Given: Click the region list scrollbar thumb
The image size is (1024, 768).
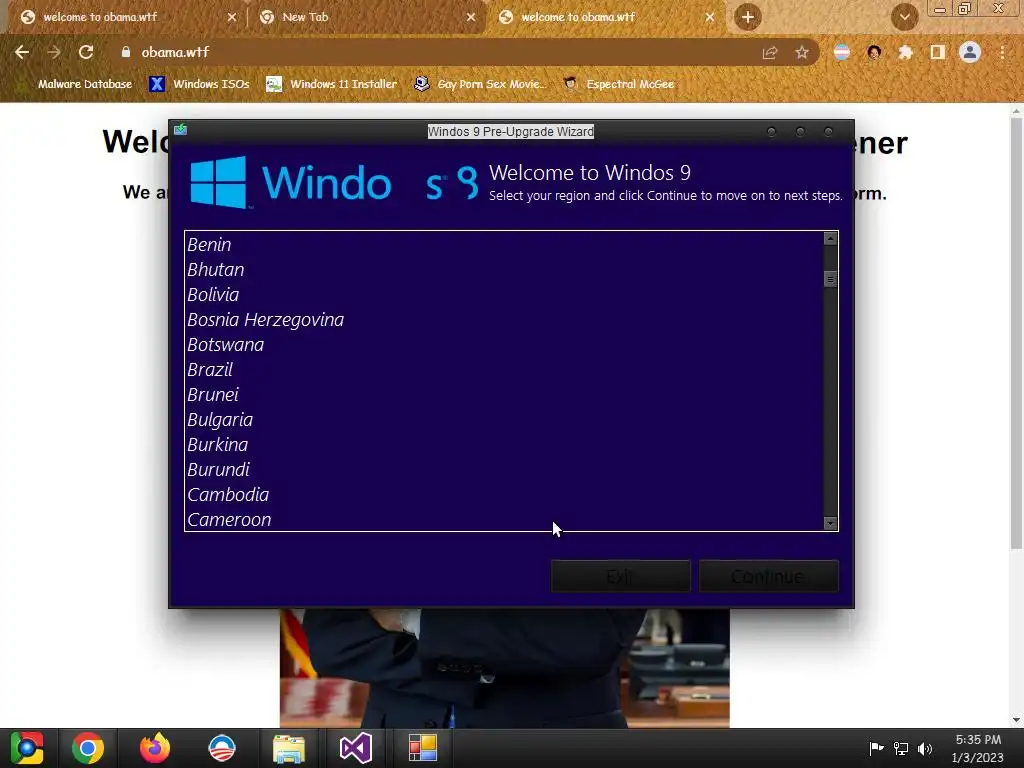Looking at the screenshot, I should 830,279.
